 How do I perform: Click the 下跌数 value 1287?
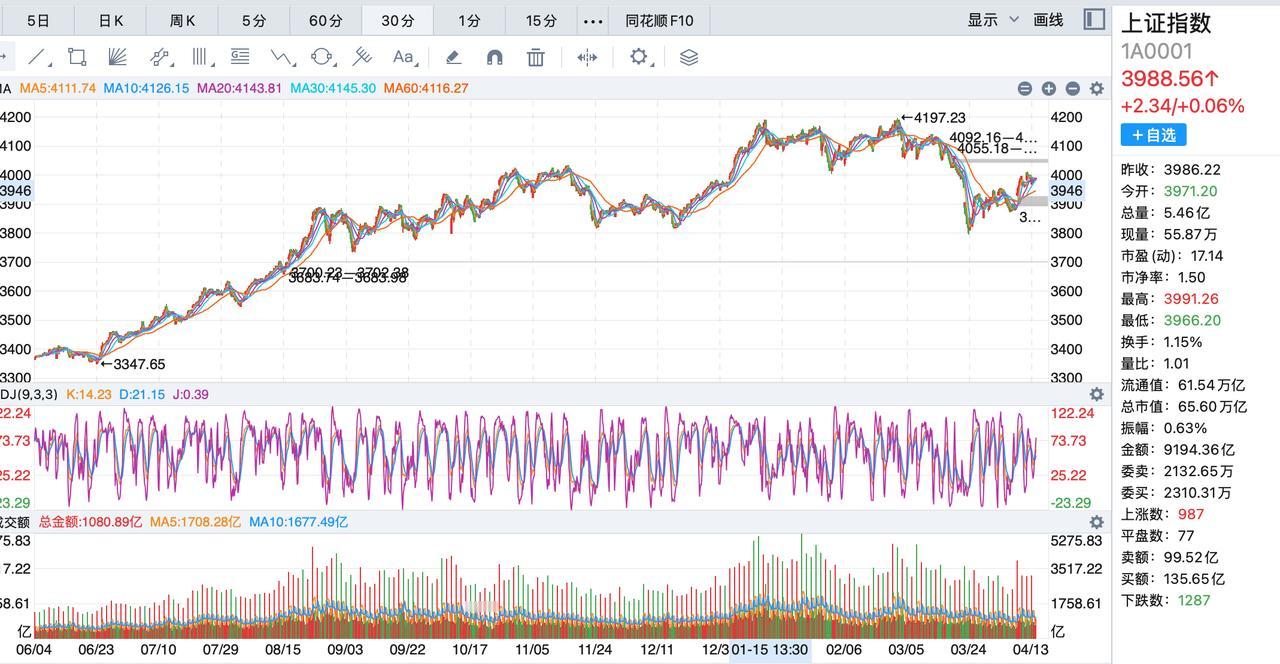point(1194,600)
